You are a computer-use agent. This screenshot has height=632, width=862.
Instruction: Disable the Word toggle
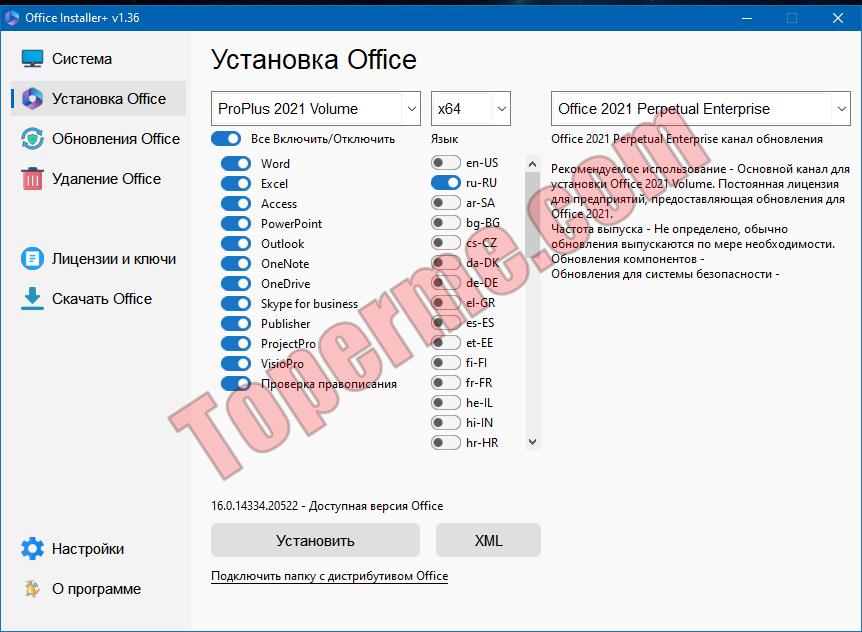point(236,164)
